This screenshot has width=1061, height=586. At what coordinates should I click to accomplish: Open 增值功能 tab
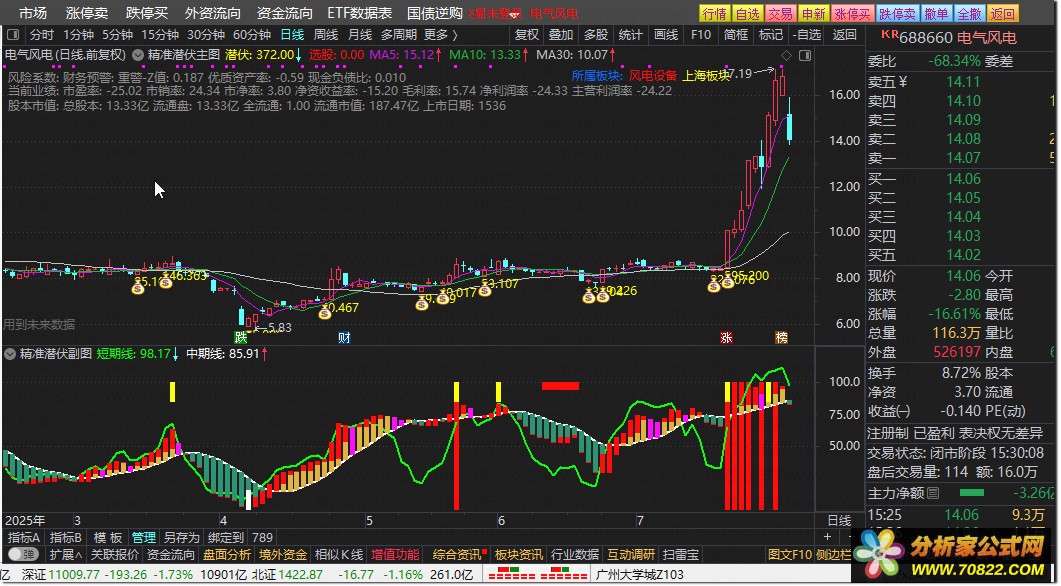click(396, 555)
